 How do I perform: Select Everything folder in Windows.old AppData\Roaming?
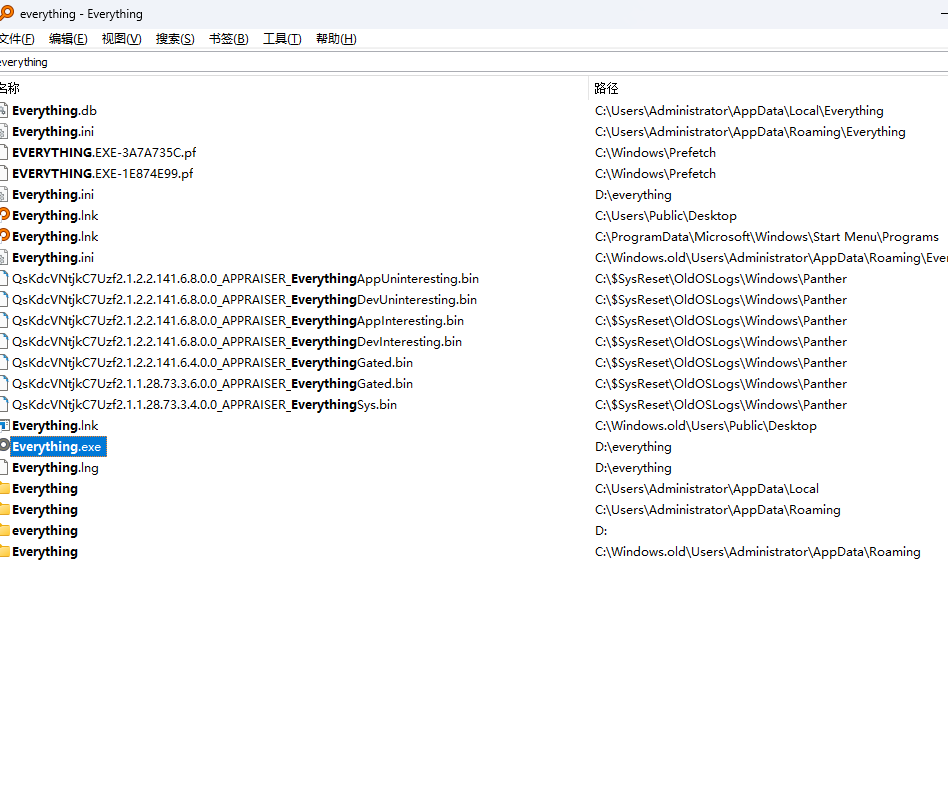(x=45, y=552)
